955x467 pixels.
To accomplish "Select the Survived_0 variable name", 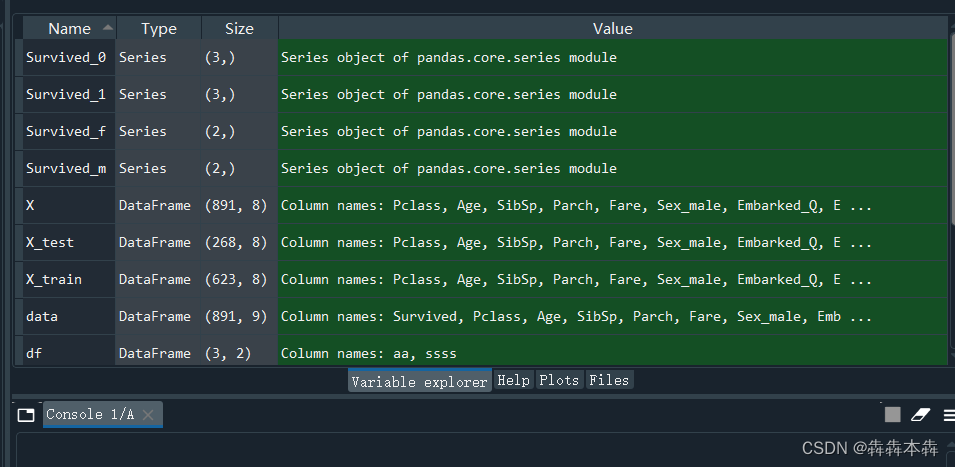I will pos(66,57).
